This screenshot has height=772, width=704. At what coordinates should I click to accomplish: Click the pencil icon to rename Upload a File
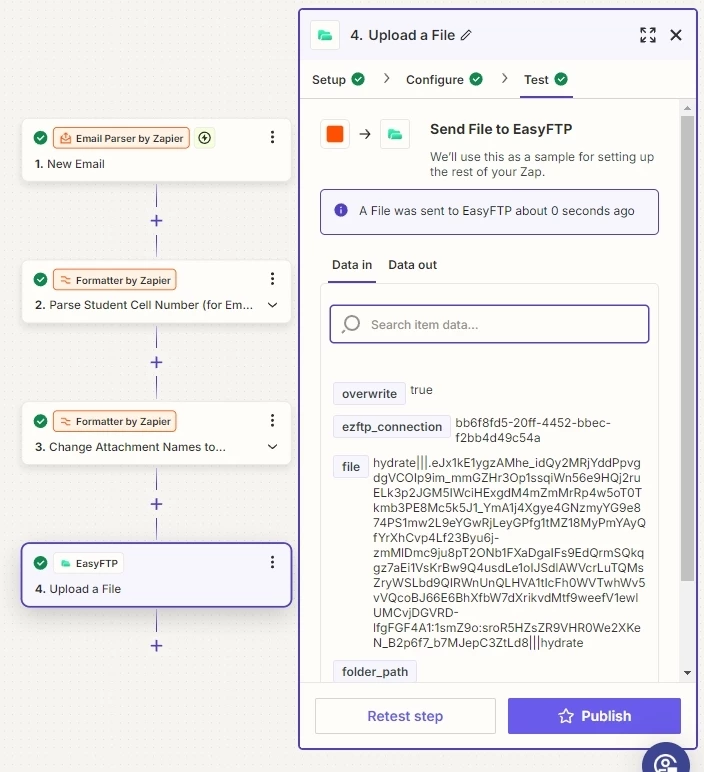[x=466, y=35]
